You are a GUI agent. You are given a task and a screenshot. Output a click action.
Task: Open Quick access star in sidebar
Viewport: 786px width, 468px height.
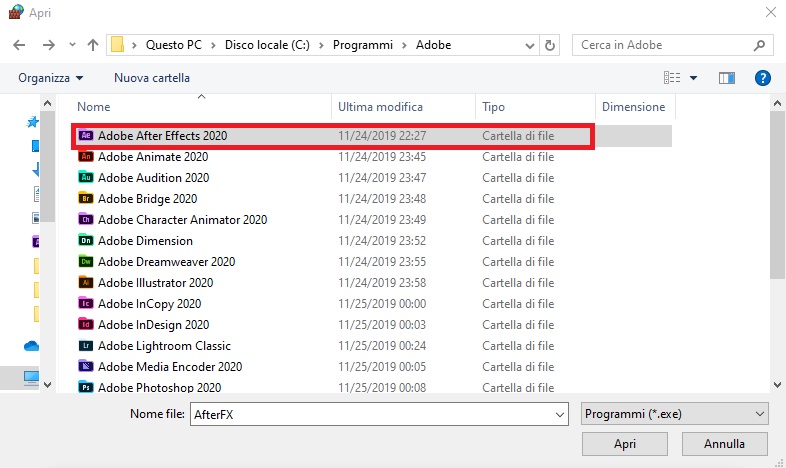(32, 122)
